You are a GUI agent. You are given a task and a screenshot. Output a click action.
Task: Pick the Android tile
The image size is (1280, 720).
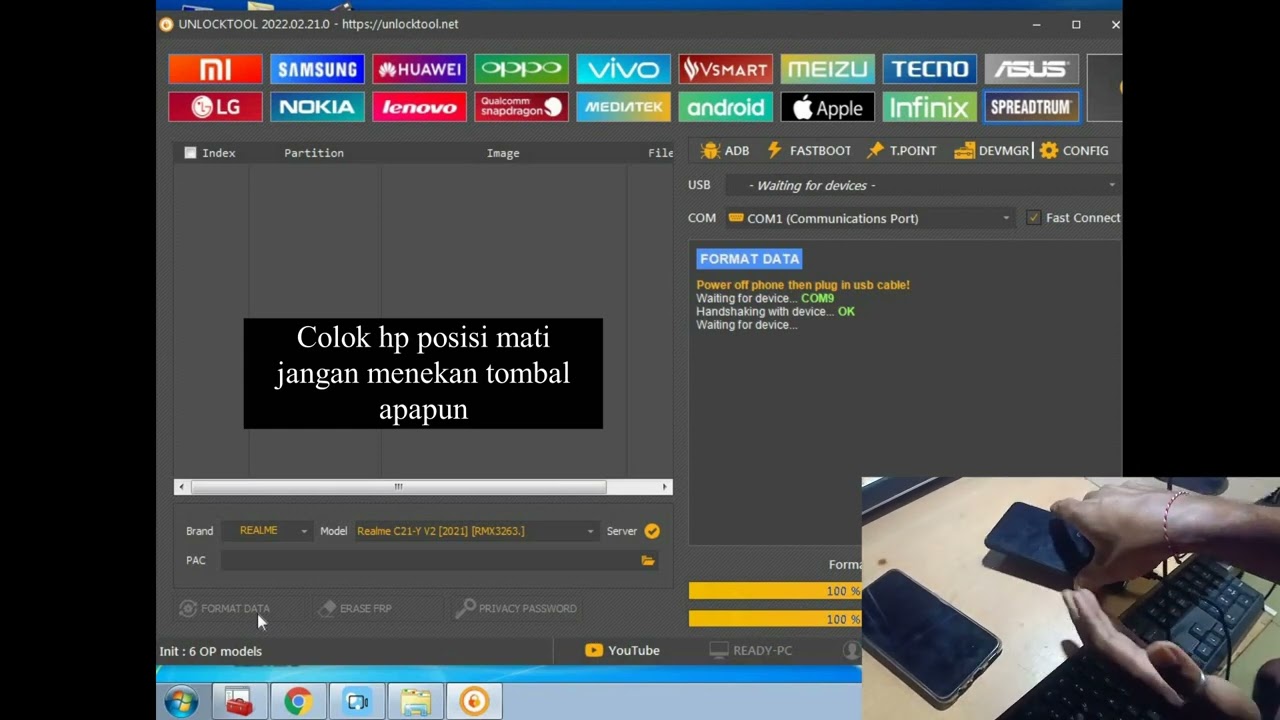[725, 107]
